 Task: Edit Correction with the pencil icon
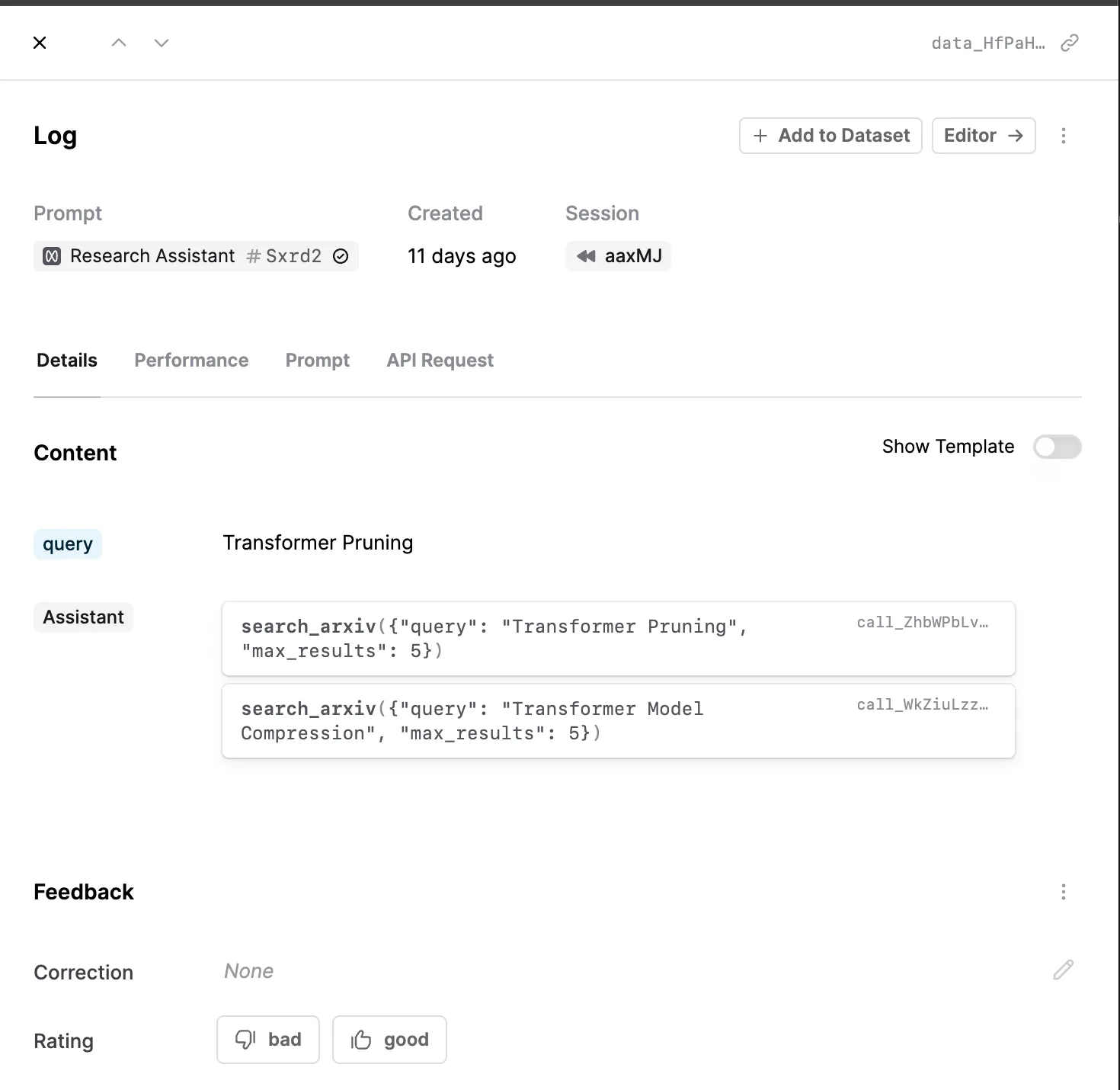click(x=1064, y=970)
